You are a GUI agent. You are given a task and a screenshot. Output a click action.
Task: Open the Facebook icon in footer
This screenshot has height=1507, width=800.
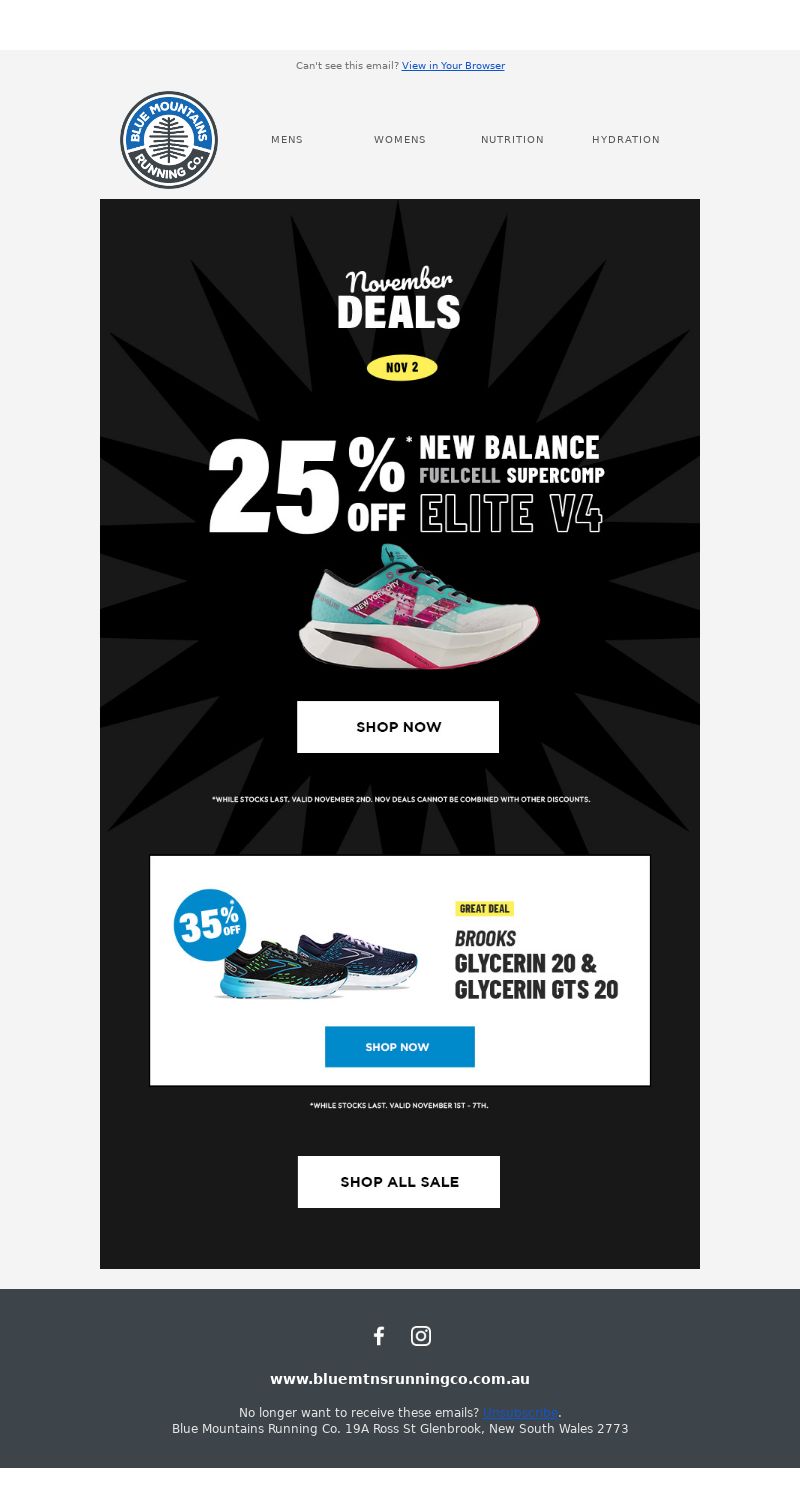[x=379, y=1336]
